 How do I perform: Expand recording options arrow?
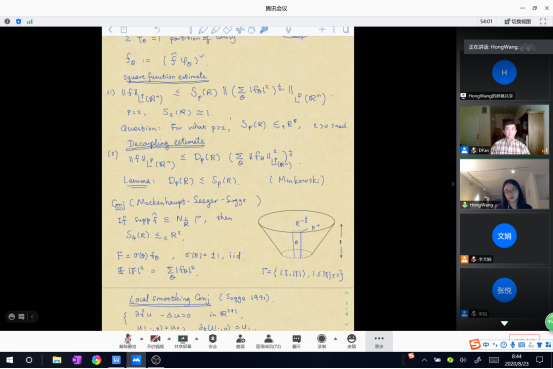[x=335, y=339]
